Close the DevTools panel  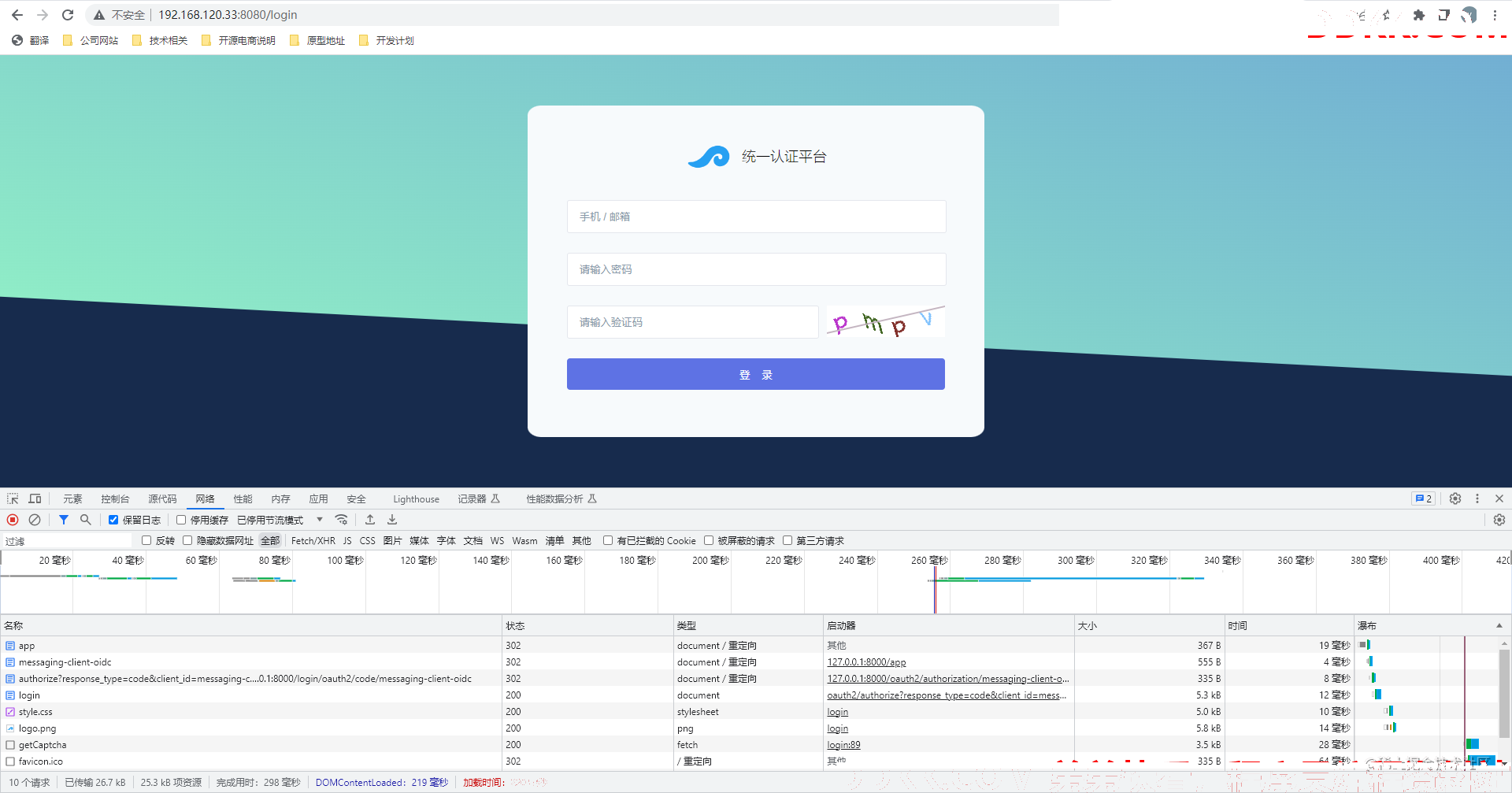point(1499,498)
